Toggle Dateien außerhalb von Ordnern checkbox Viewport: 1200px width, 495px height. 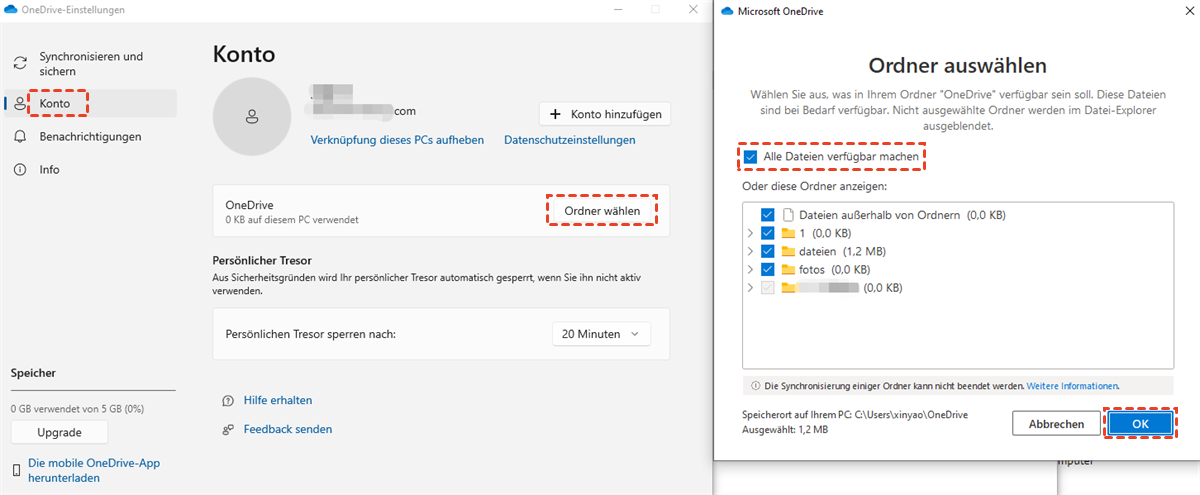[767, 214]
